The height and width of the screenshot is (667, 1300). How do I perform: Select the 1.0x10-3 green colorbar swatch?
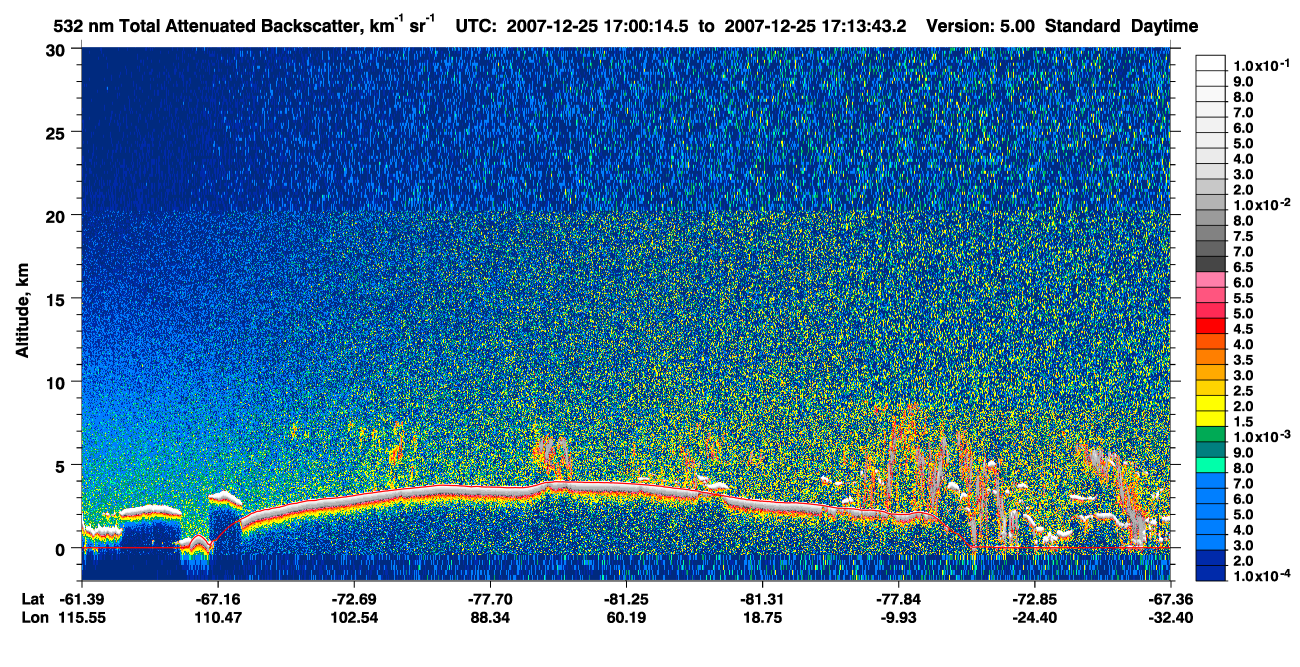point(1210,436)
